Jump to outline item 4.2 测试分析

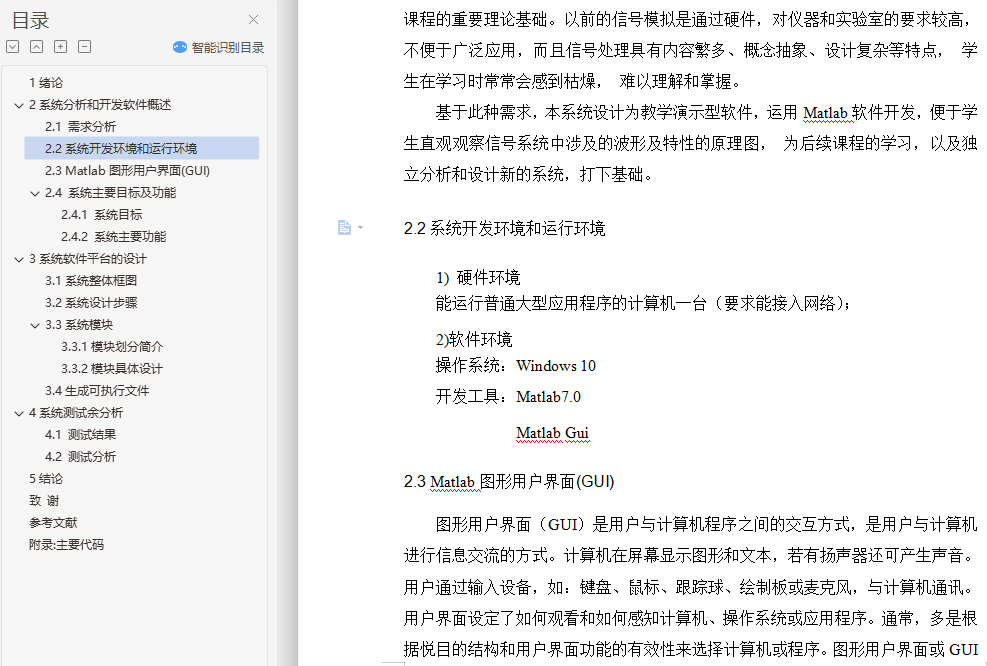[81, 457]
